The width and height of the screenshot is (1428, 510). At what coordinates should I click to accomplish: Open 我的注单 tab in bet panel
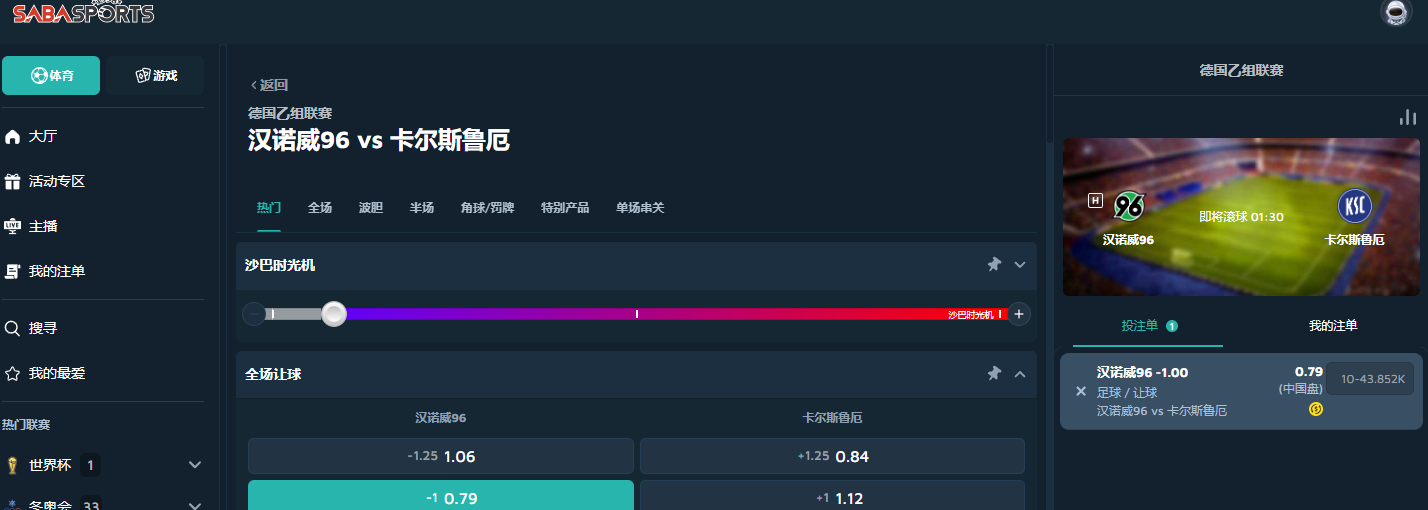pos(1332,326)
